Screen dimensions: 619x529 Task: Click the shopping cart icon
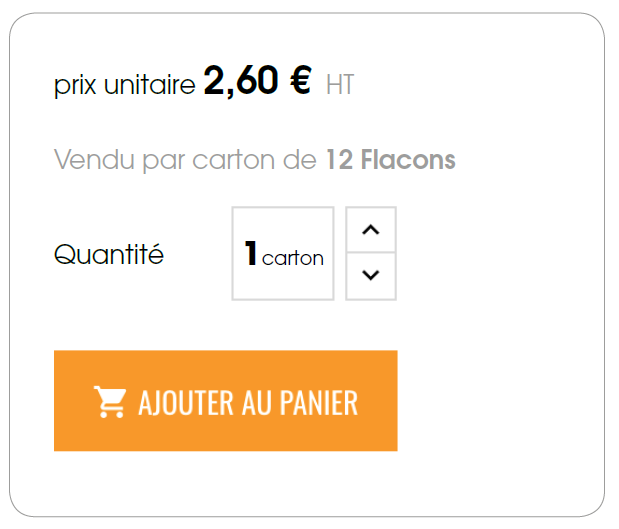coord(110,401)
